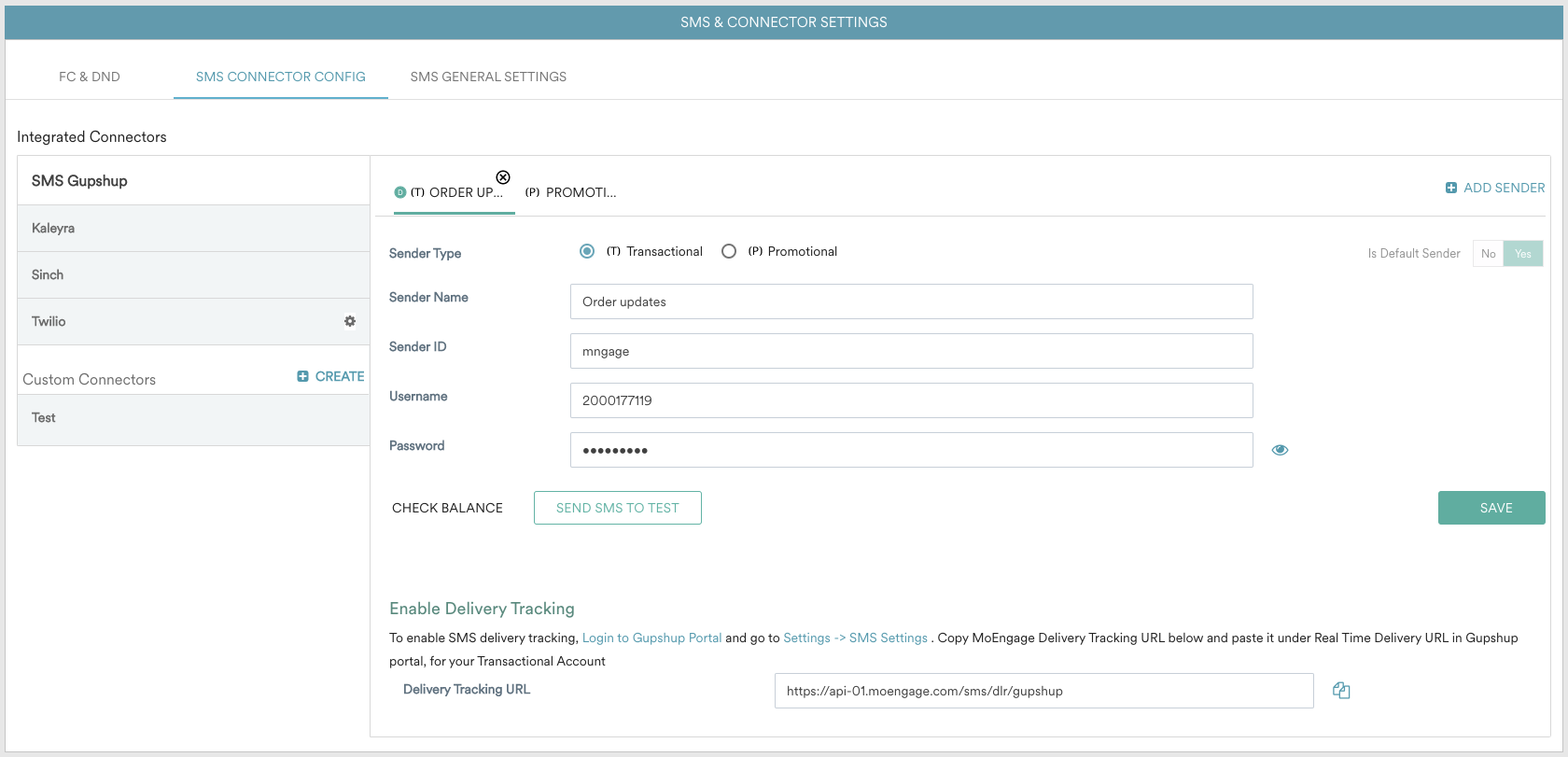Switch to the (P) PROMOTI... sender tab
The image size is (1568, 757).
point(570,192)
